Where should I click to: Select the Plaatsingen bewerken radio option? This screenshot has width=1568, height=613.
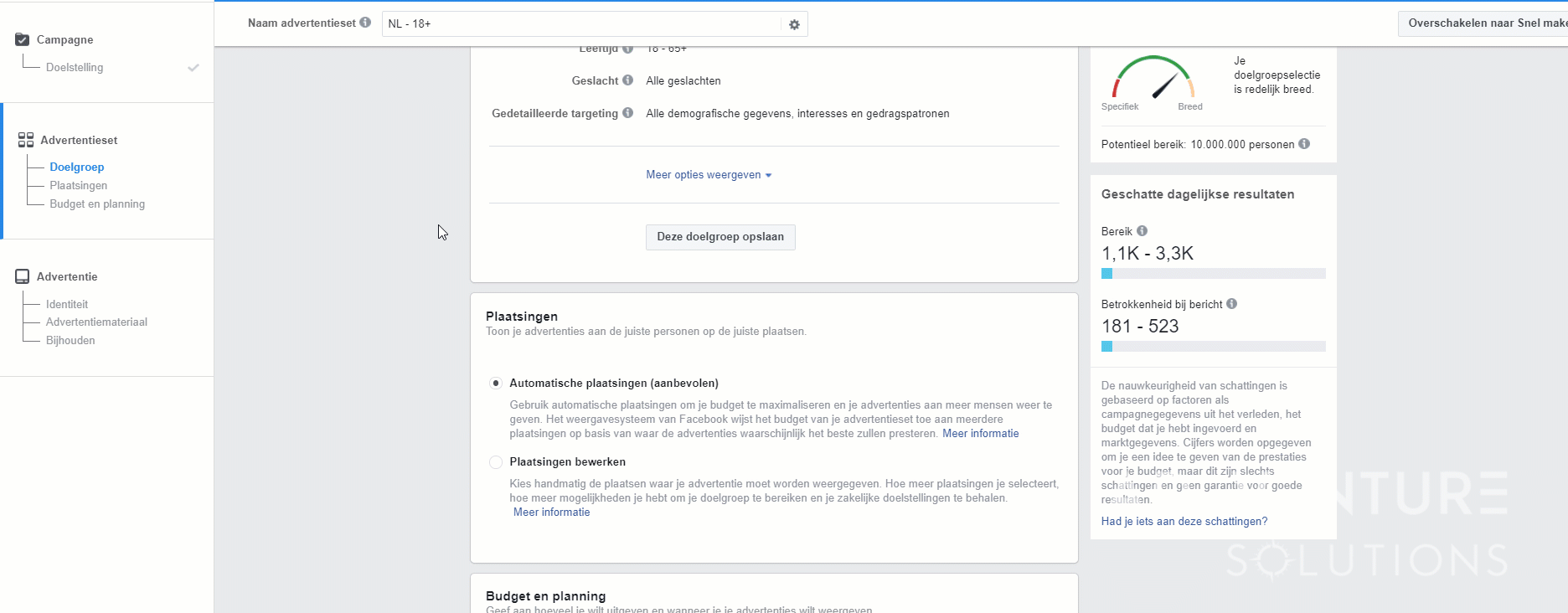click(496, 462)
